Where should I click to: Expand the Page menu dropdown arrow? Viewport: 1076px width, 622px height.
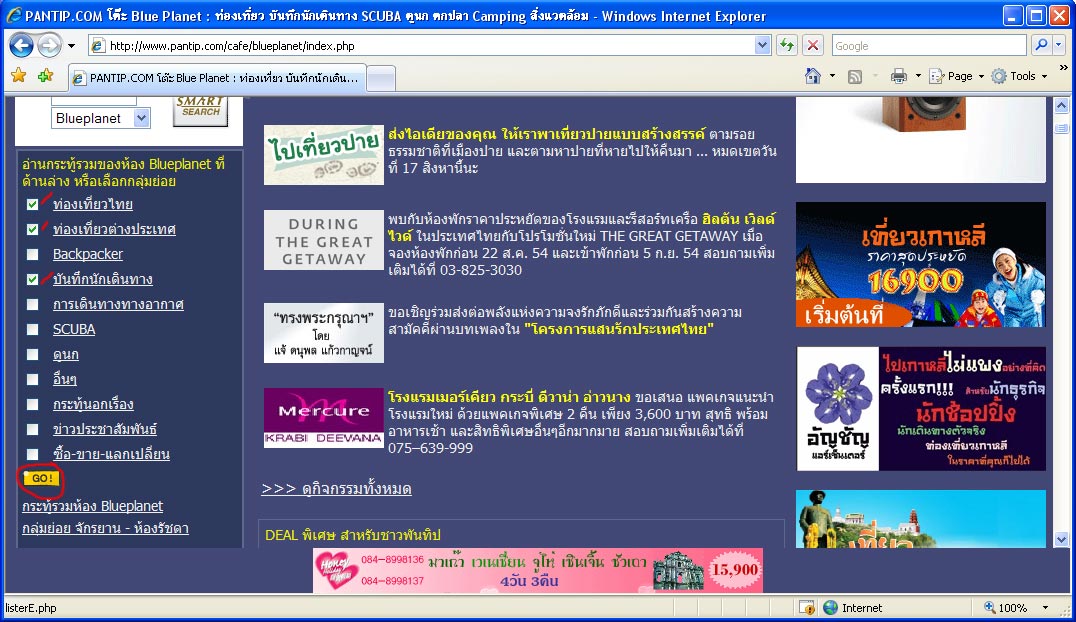(981, 76)
